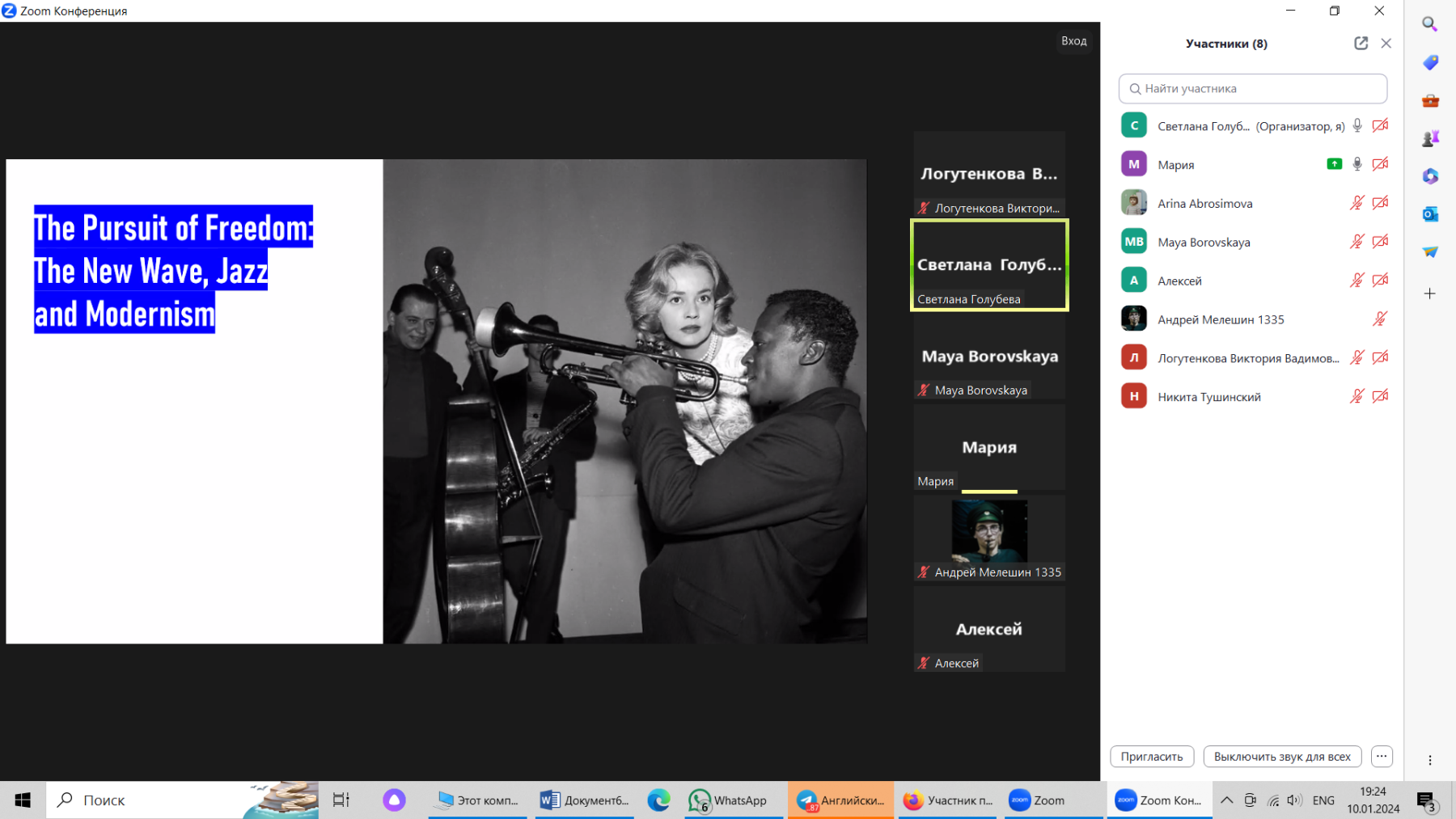Screen dimensions: 1456x819
Task: Open the vertical dots menu in right sidebar
Action: pos(1429,760)
